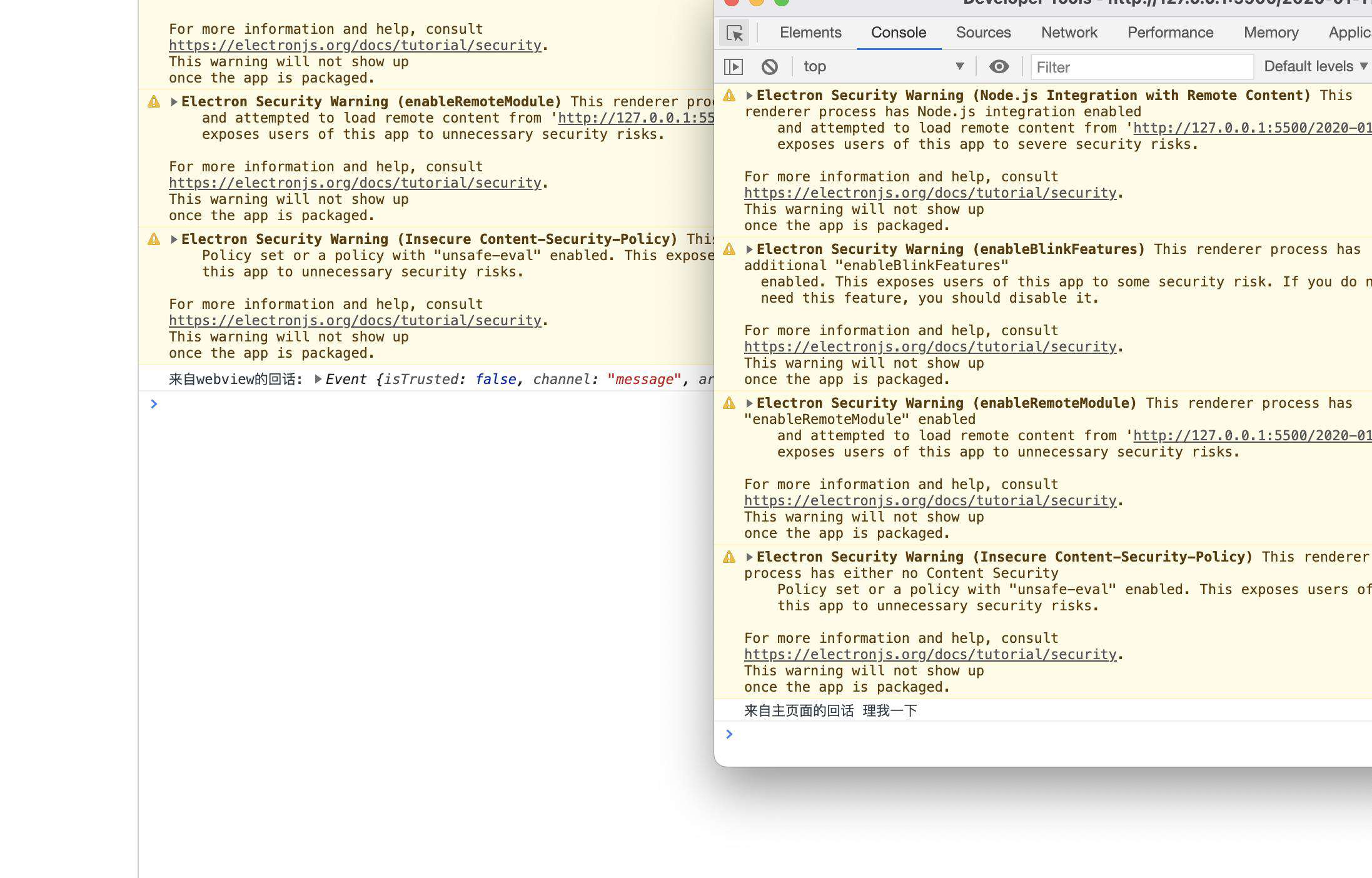Open 127.0.0.1 link in Node.js Integration warning
The width and height of the screenshot is (1372, 878).
pyautogui.click(x=1252, y=128)
